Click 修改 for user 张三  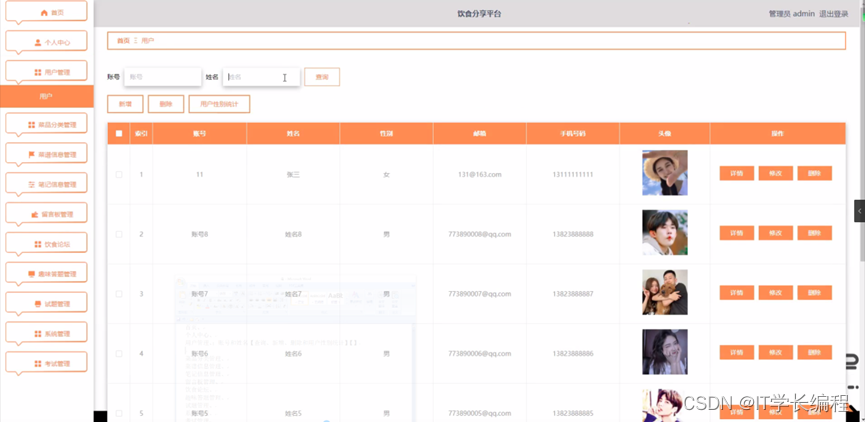click(x=776, y=173)
